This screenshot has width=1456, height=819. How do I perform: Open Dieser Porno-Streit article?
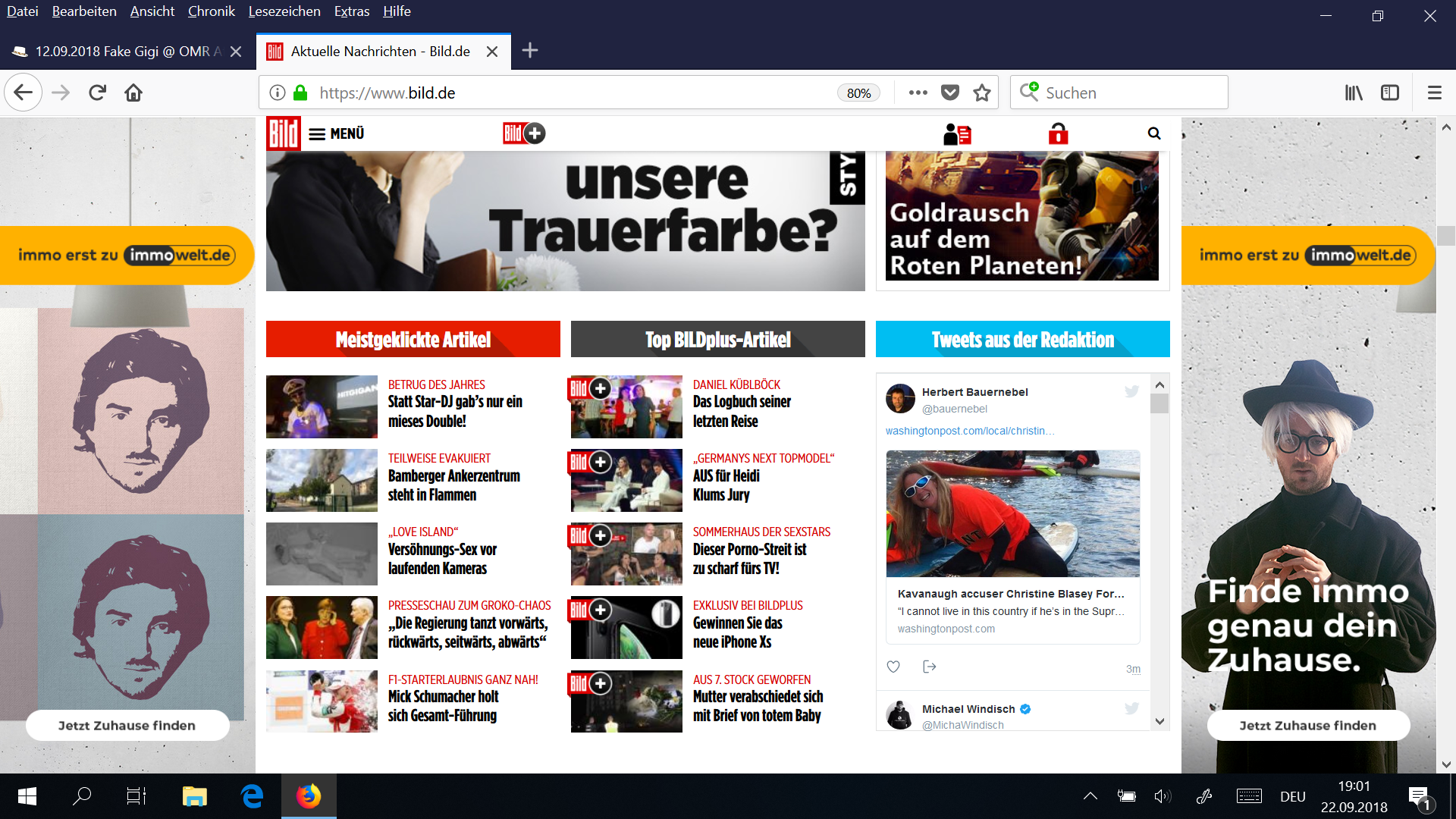coord(749,559)
